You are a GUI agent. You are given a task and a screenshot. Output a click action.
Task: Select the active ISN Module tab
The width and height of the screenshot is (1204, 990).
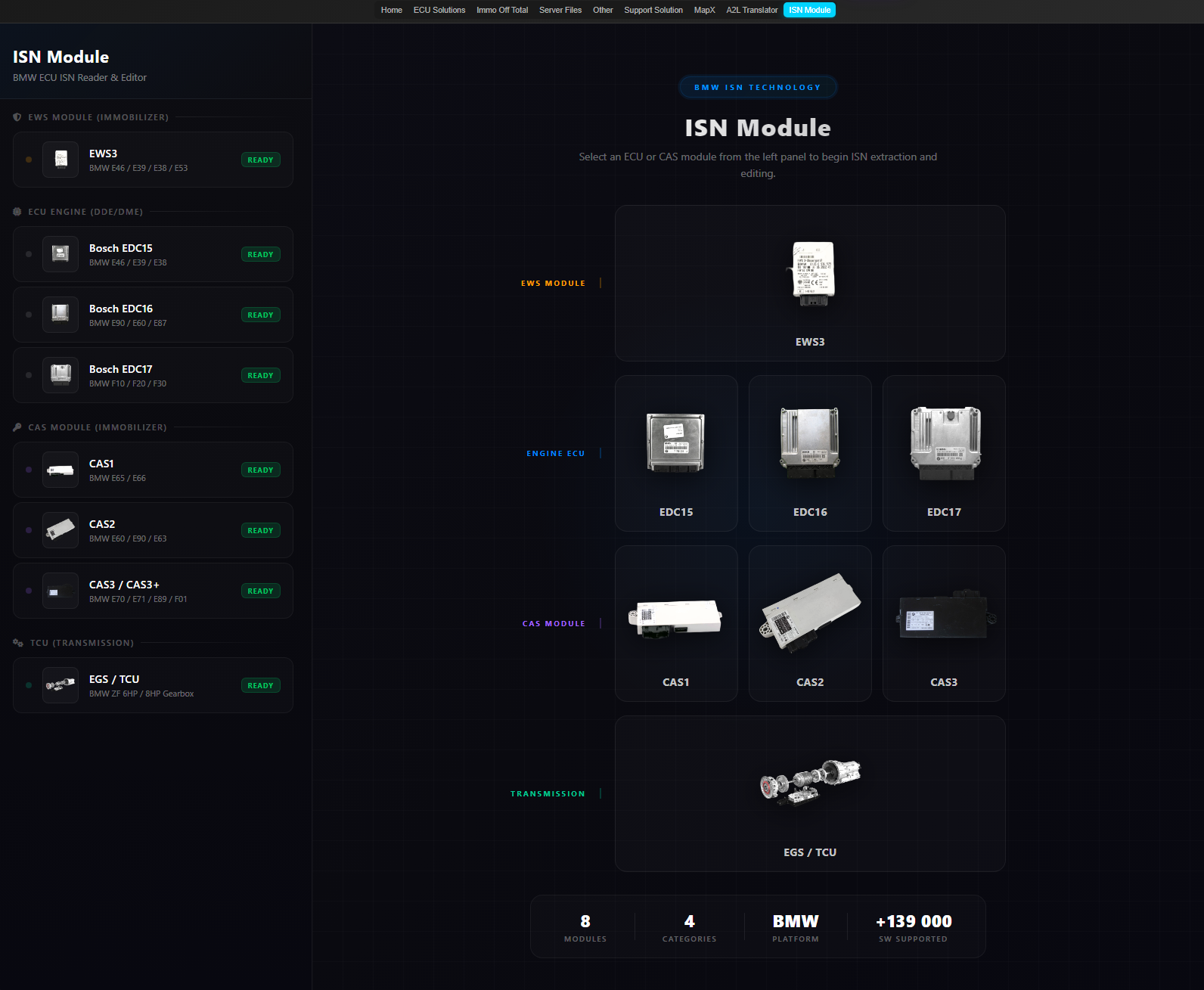coord(809,10)
